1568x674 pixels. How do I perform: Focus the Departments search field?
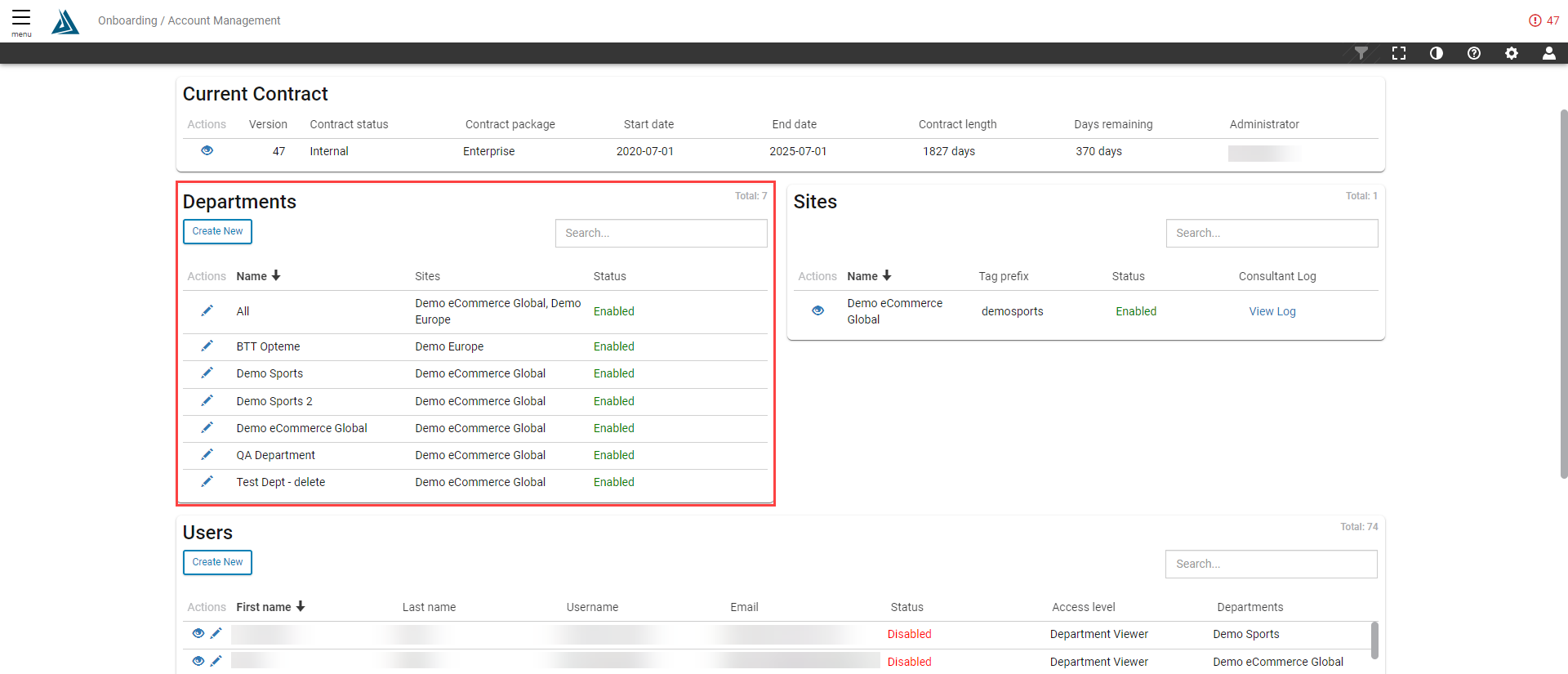pos(661,233)
